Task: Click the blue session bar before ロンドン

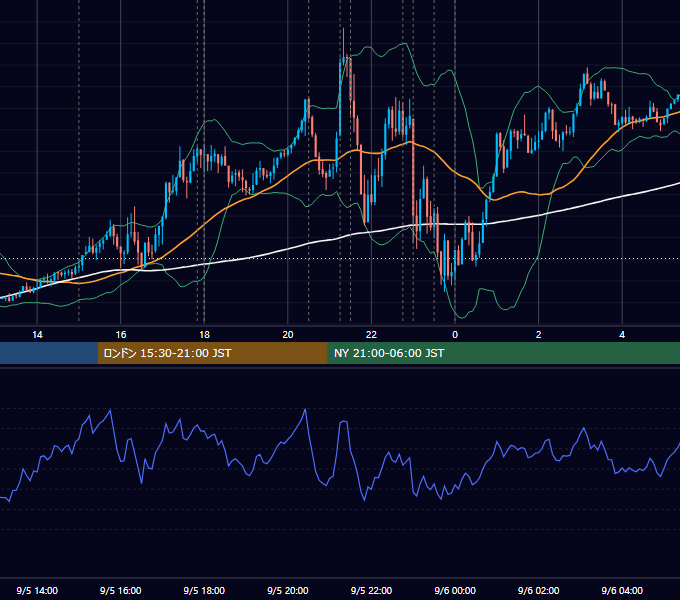Action: (49, 353)
